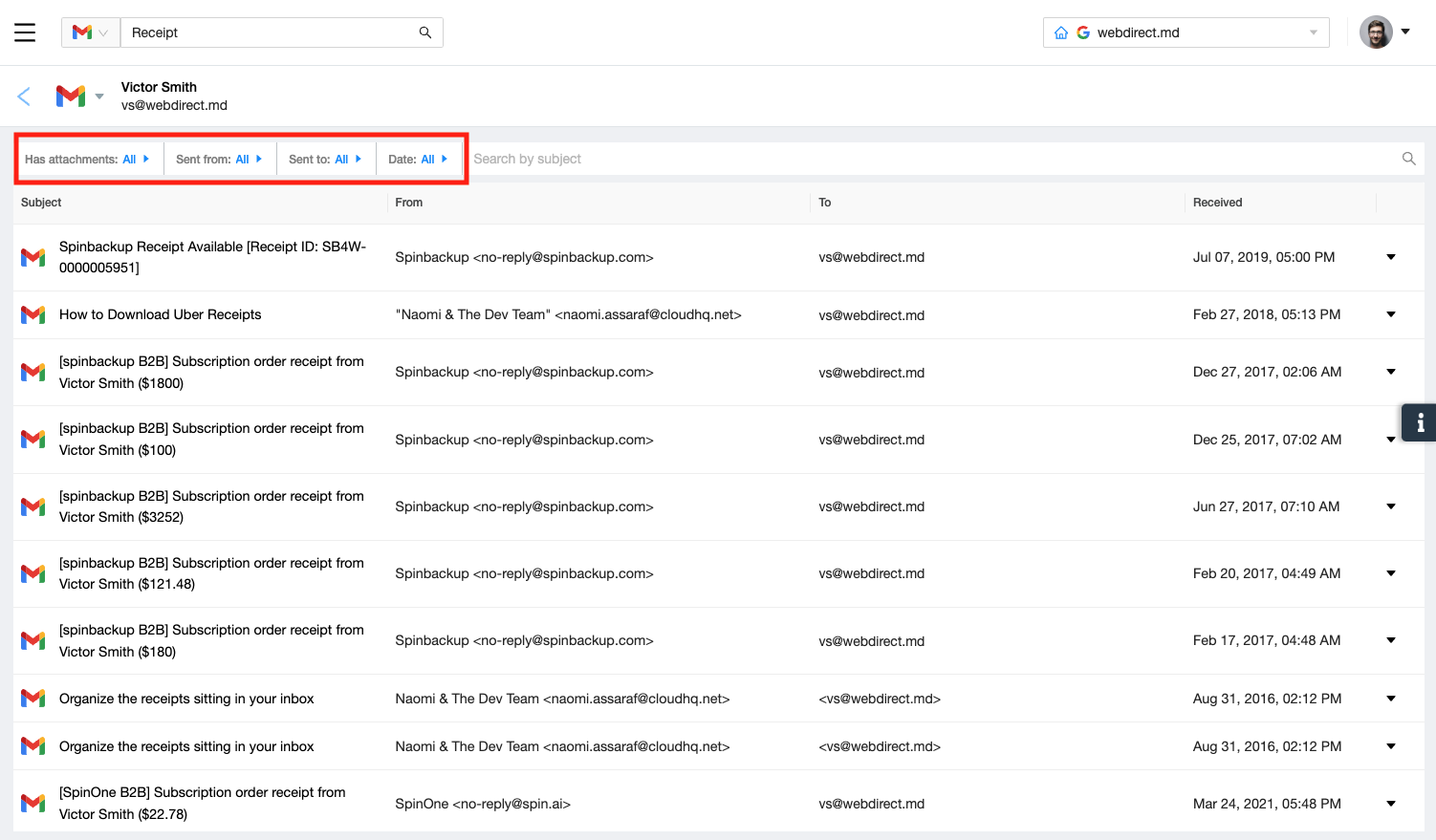Image resolution: width=1436 pixels, height=840 pixels.
Task: Open the Sent to filter
Action: point(325,160)
